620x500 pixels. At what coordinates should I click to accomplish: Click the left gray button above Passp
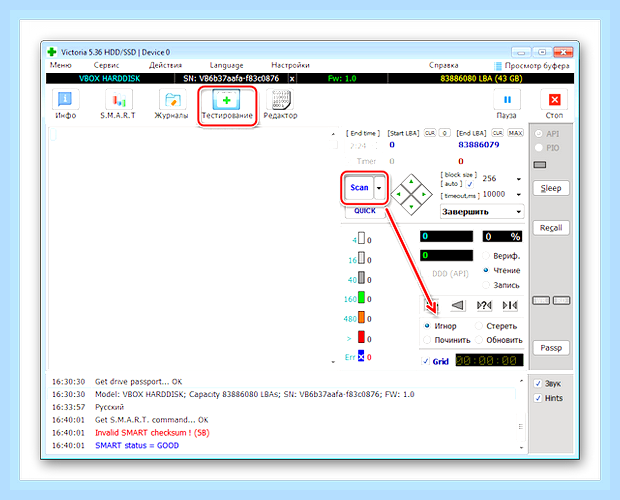541,301
